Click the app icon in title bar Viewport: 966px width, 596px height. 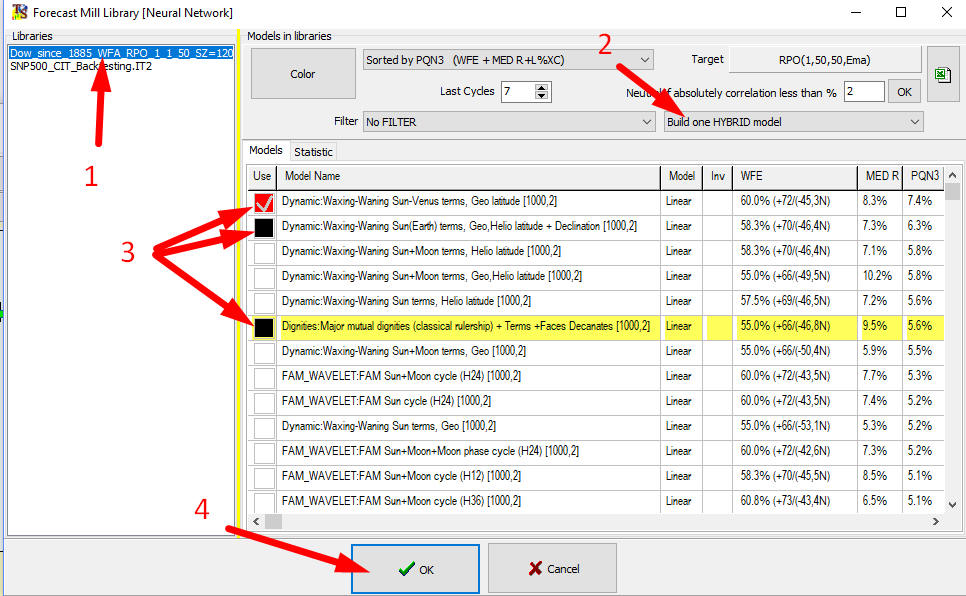click(x=18, y=13)
